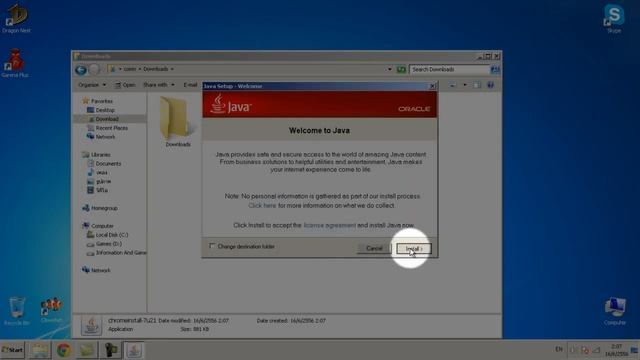Click the EN language indicator in tray
Image resolution: width=640 pixels, height=360 pixels.
559,349
